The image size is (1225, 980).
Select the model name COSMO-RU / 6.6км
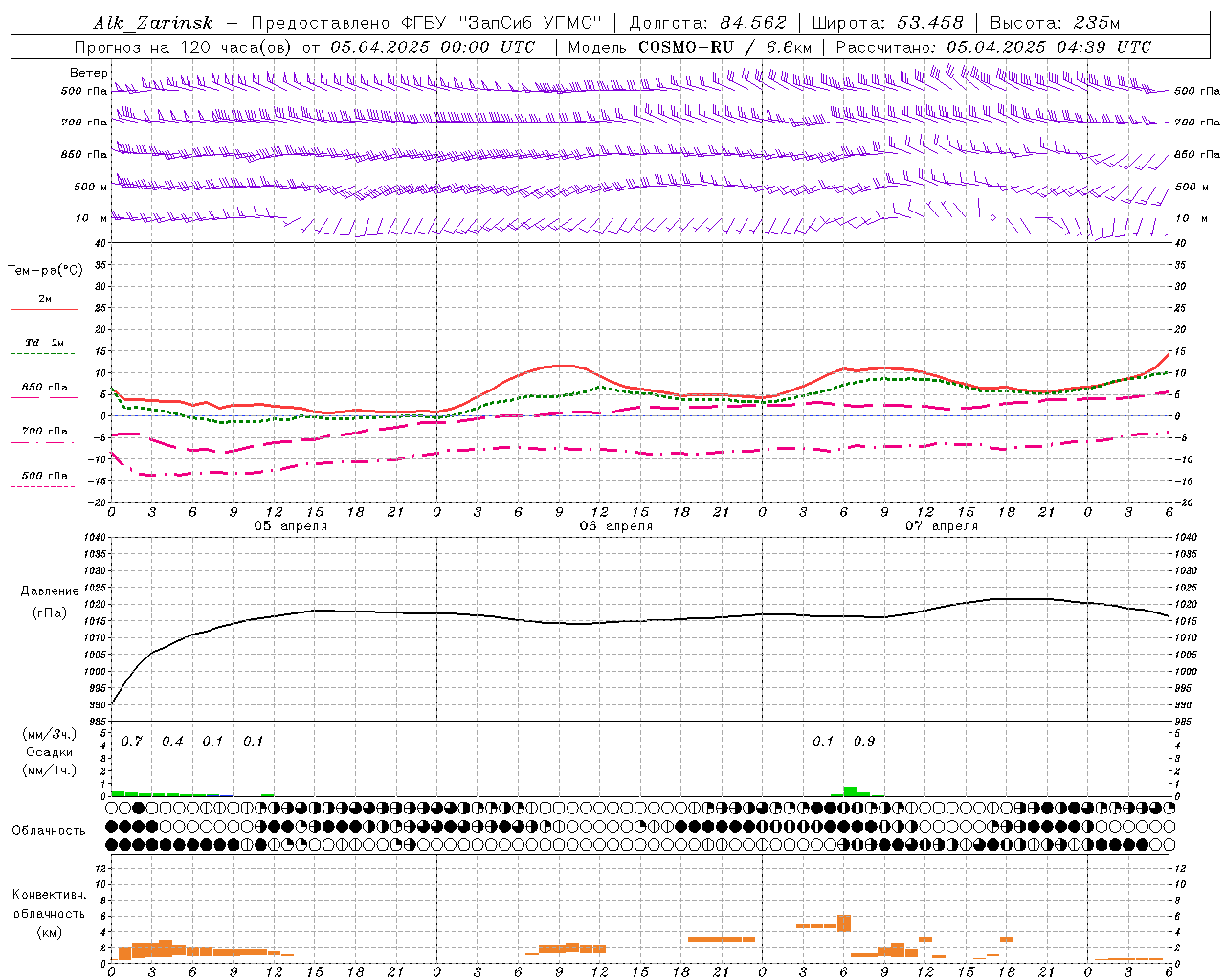coord(725,47)
